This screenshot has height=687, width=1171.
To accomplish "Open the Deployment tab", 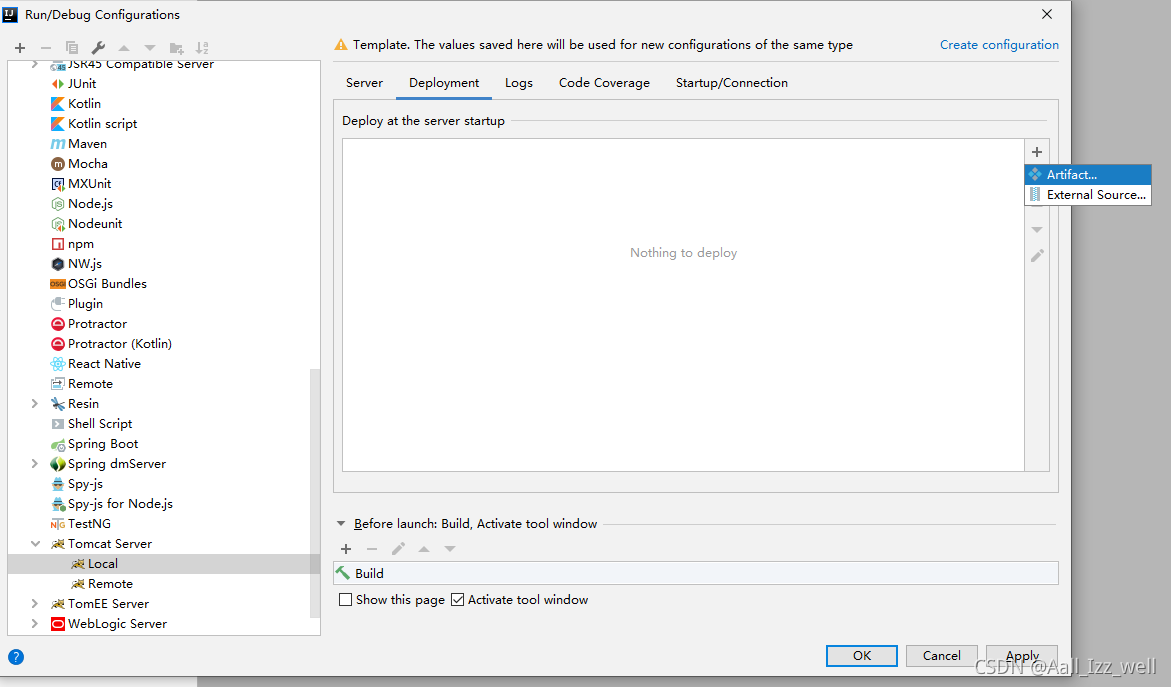I will [x=444, y=83].
